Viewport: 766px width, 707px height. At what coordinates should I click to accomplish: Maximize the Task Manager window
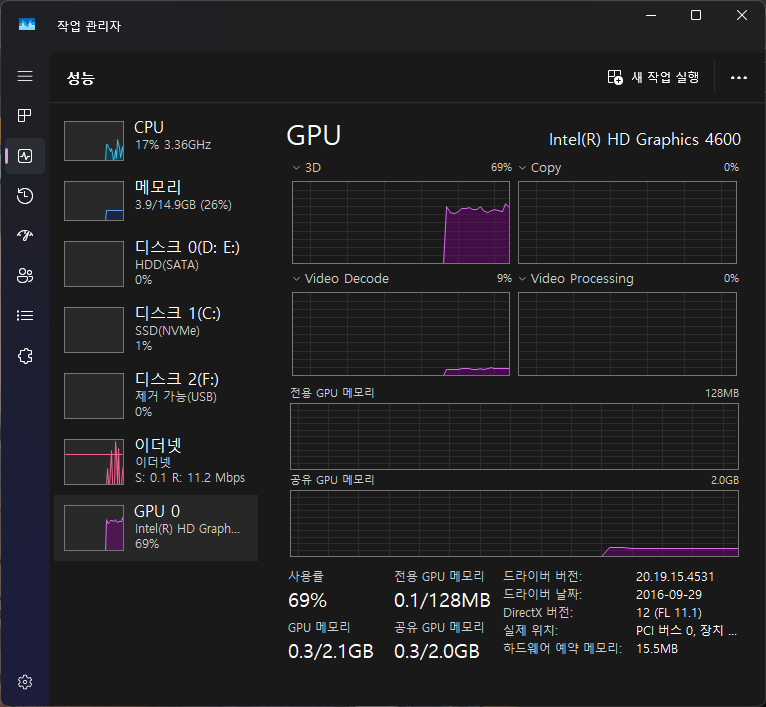pyautogui.click(x=696, y=16)
